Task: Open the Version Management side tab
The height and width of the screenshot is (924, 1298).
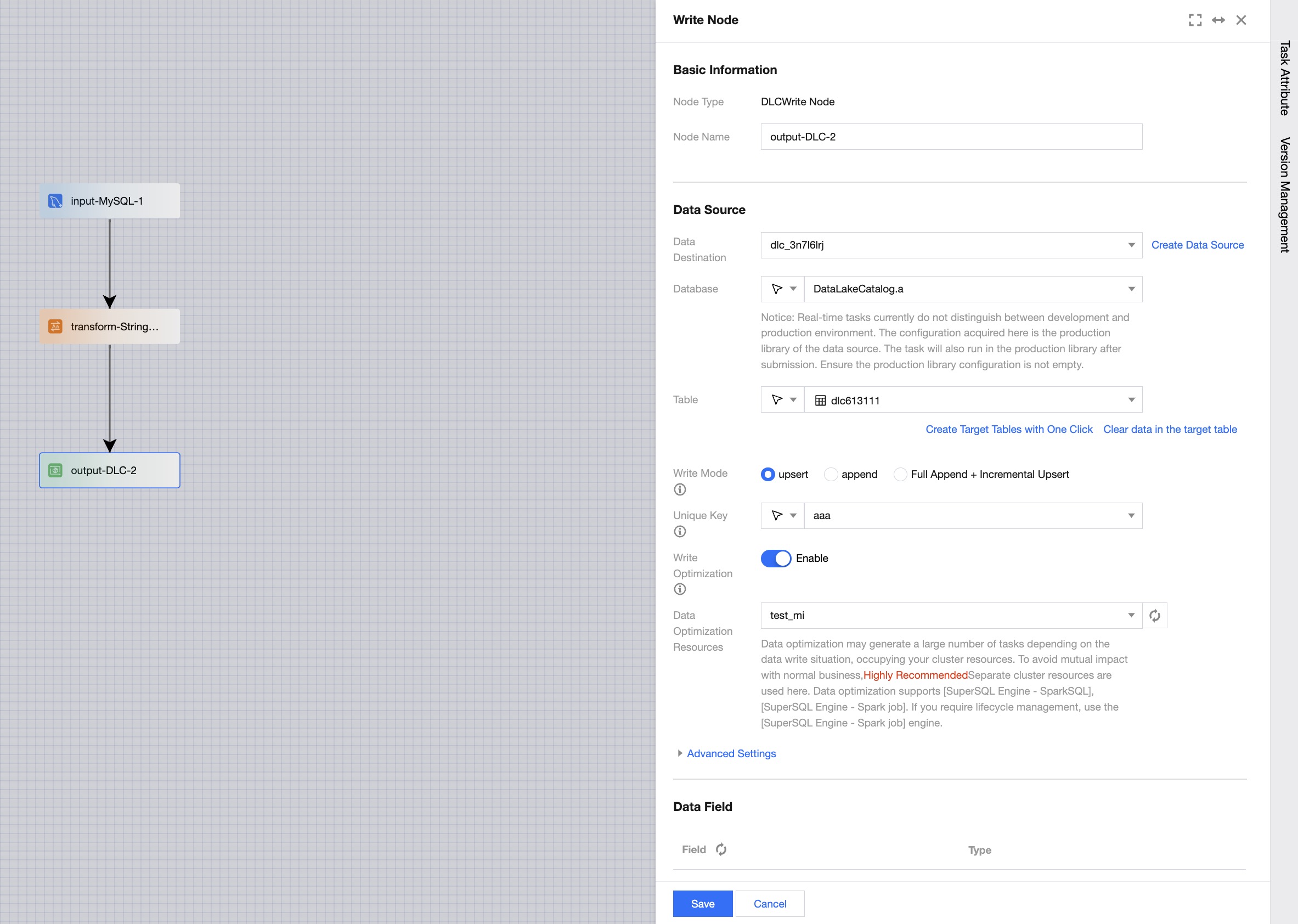Action: click(1284, 195)
